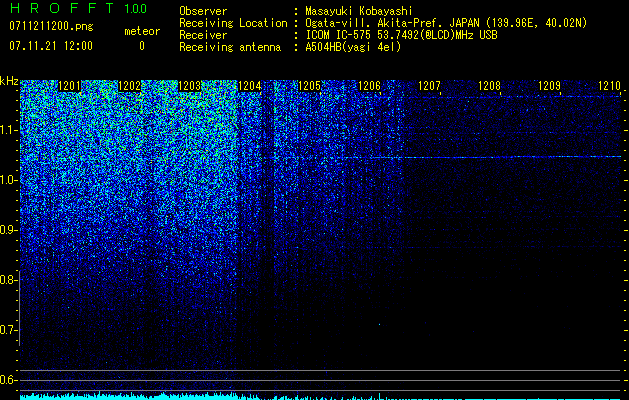Click the ICOM IC-575 receiver text
This screenshot has width=629, height=400.
(x=401, y=35)
